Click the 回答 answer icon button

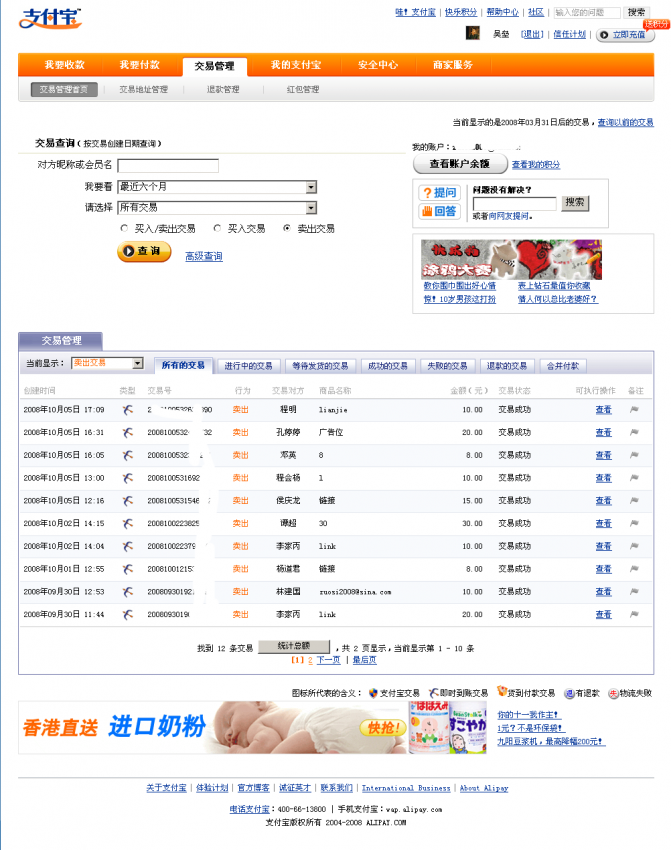(x=439, y=211)
